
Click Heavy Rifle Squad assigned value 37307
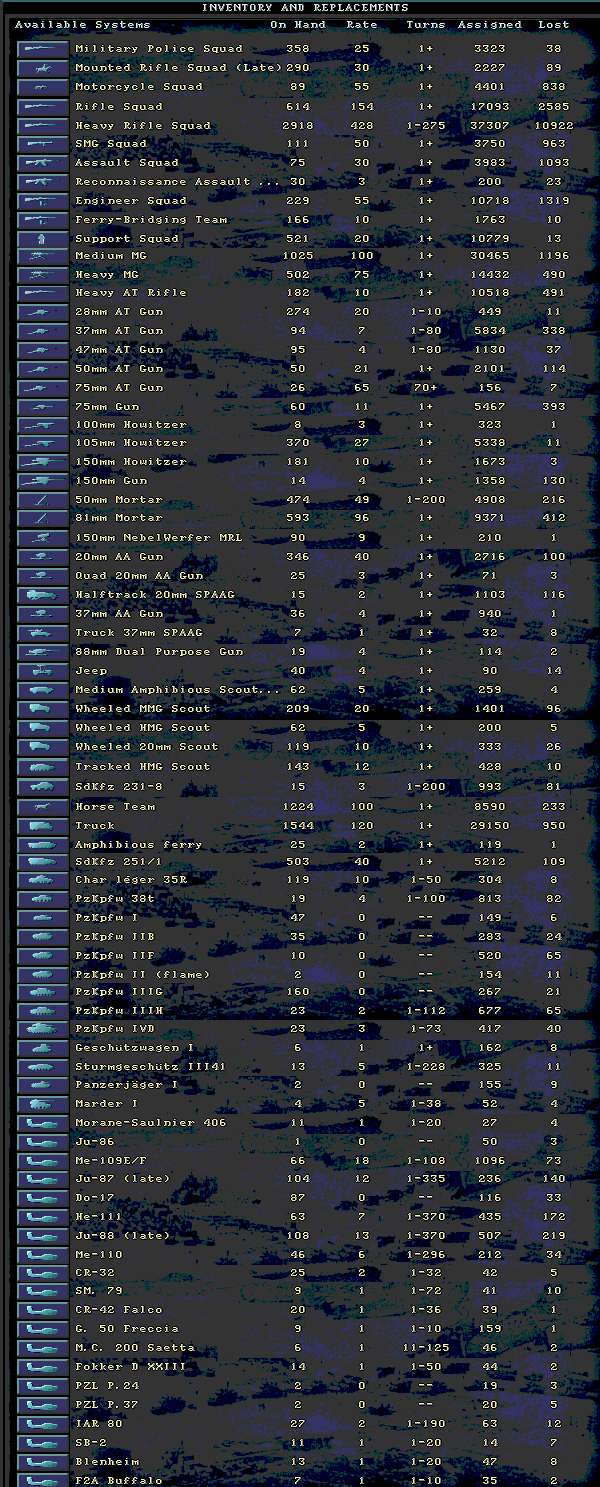click(490, 125)
